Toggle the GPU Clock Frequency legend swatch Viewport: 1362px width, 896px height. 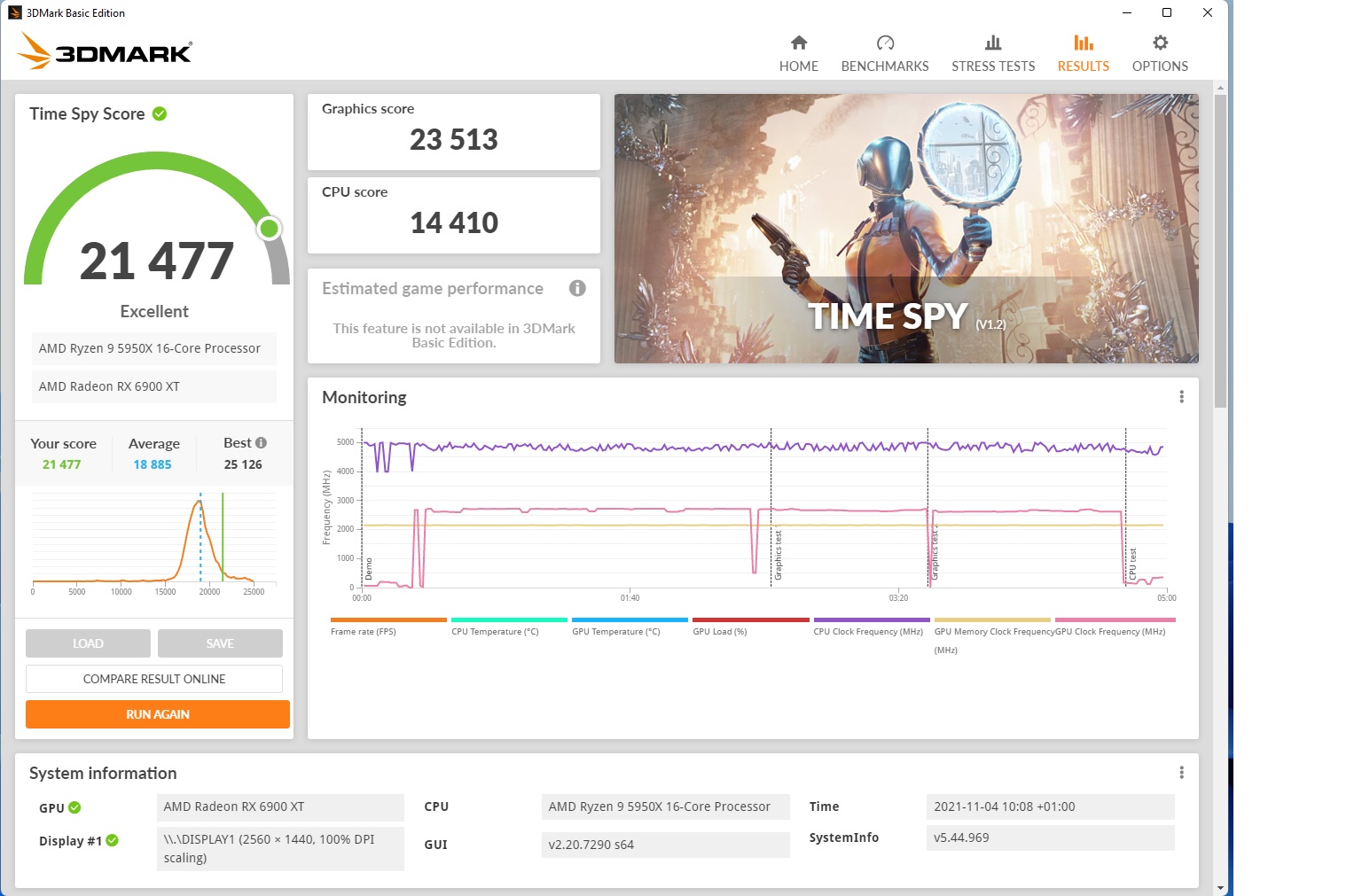pos(1115,620)
